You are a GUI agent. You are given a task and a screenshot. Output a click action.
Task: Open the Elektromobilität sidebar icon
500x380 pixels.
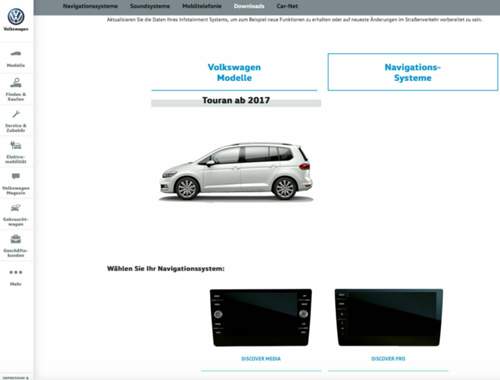pyautogui.click(x=16, y=145)
